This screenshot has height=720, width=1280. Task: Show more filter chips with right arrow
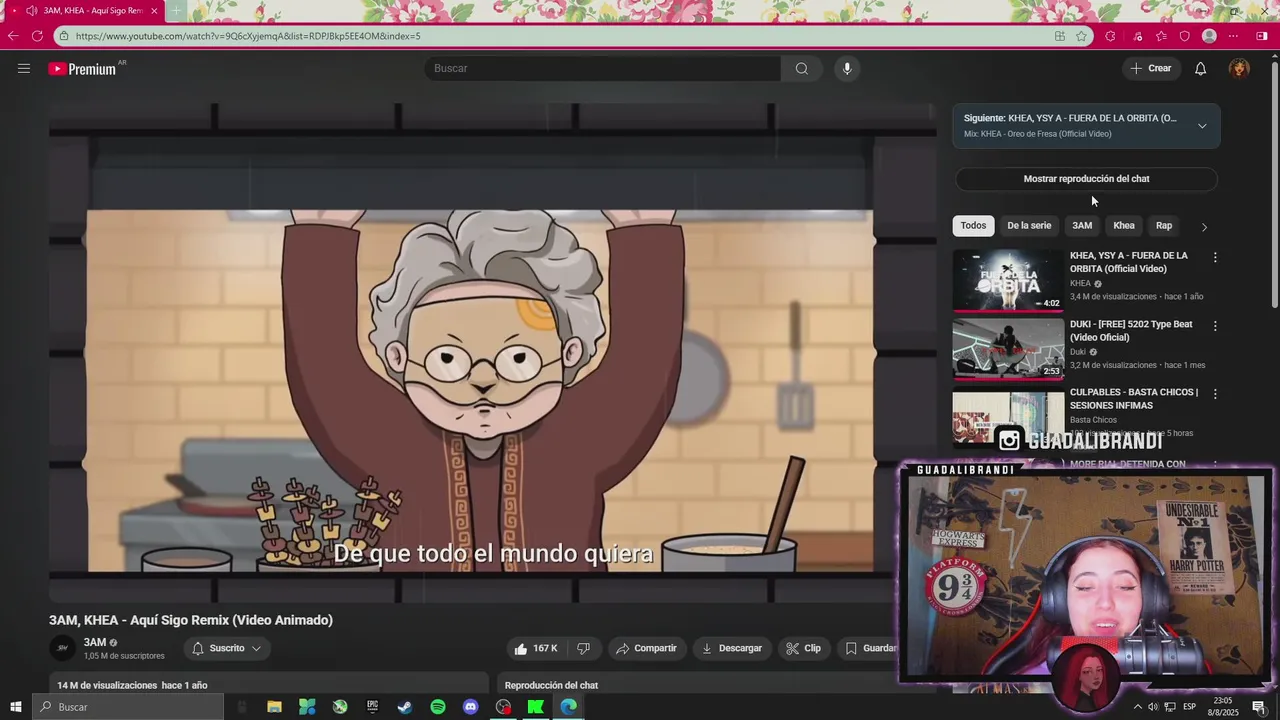1204,226
